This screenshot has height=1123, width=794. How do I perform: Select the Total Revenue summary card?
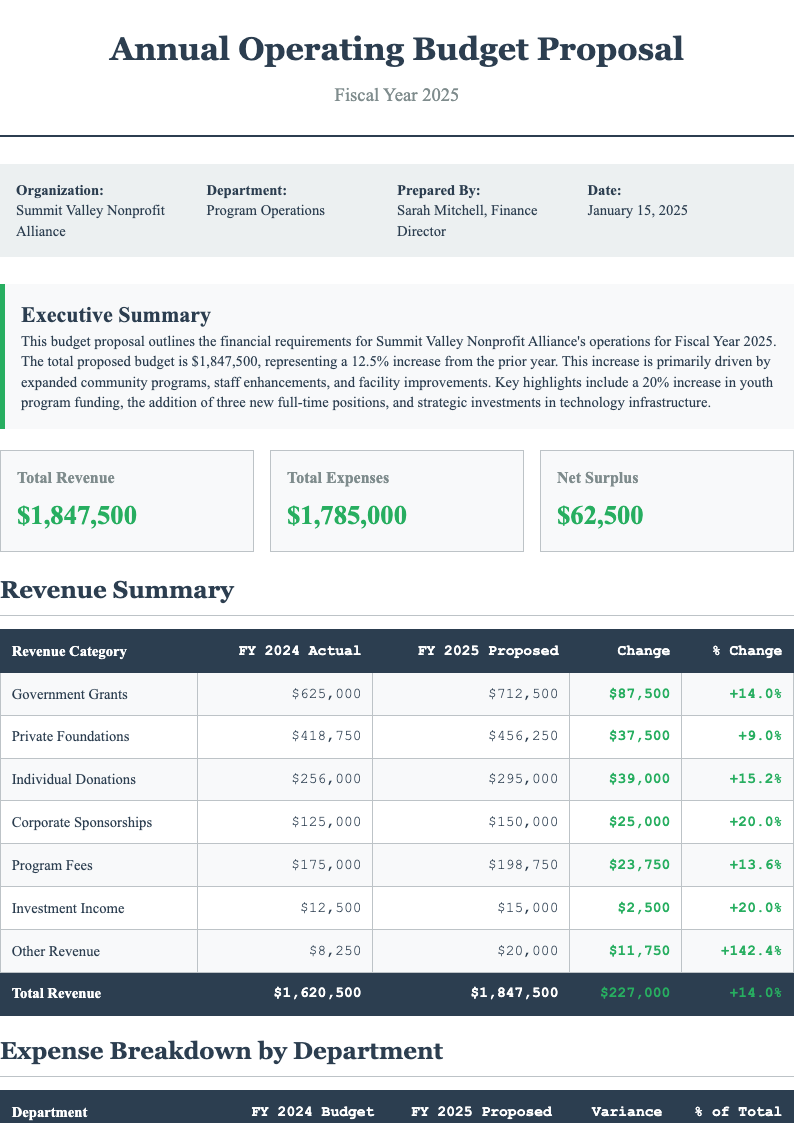click(127, 500)
